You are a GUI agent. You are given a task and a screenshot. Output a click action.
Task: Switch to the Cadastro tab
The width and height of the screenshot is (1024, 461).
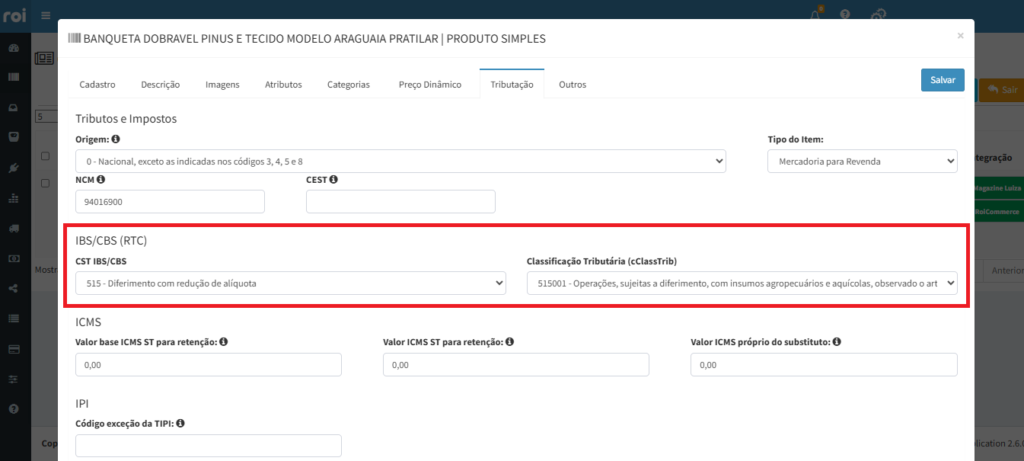(x=98, y=85)
